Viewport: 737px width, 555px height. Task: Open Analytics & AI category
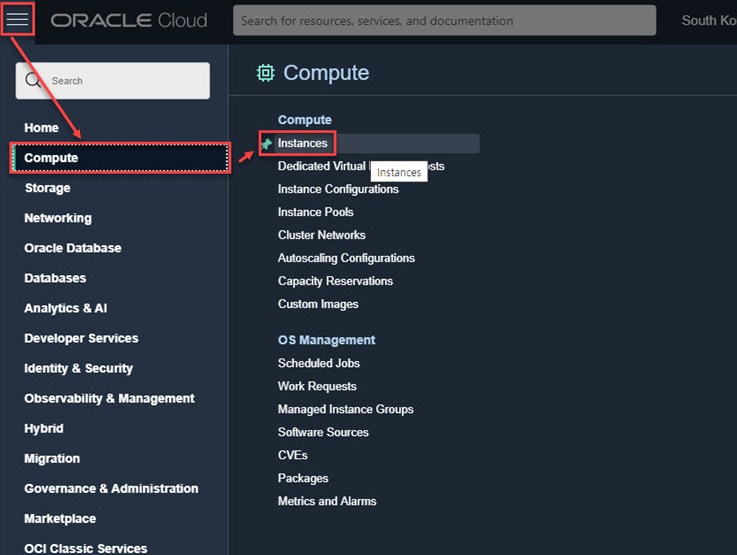tap(66, 308)
